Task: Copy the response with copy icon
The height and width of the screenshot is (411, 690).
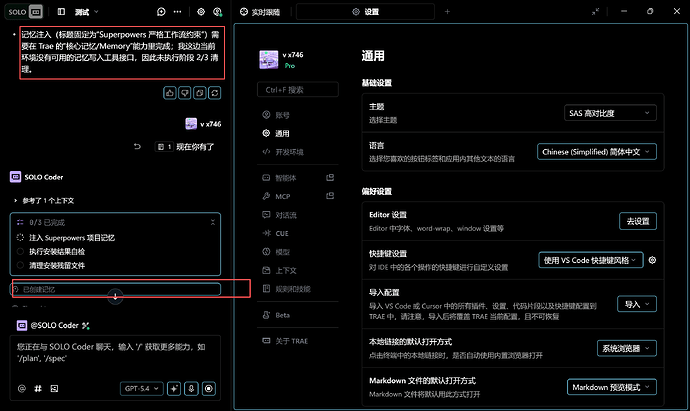Action: (200, 93)
